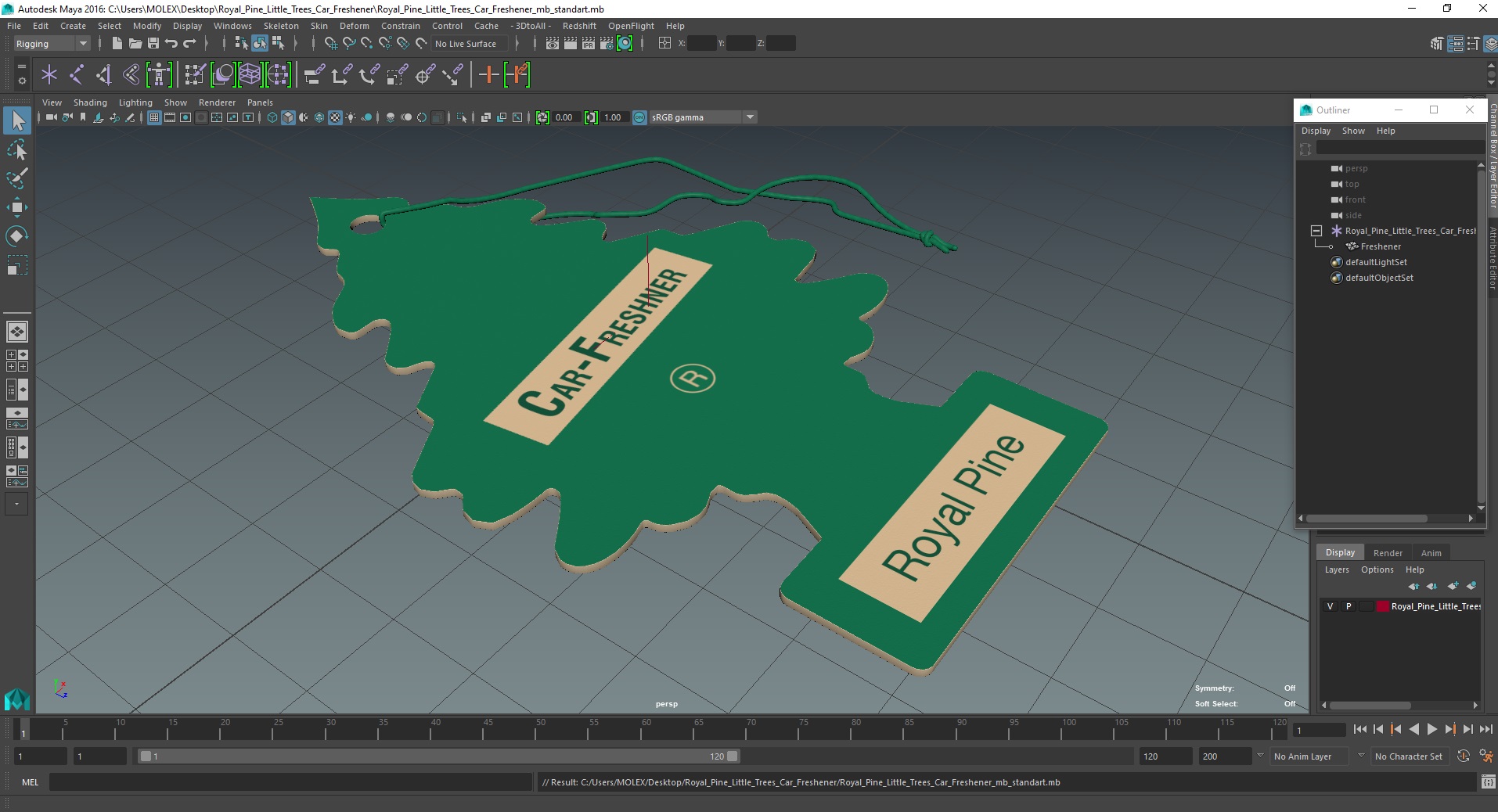Viewport: 1498px width, 812px height.
Task: Click the orange Set Key shelf icon
Action: tap(489, 75)
